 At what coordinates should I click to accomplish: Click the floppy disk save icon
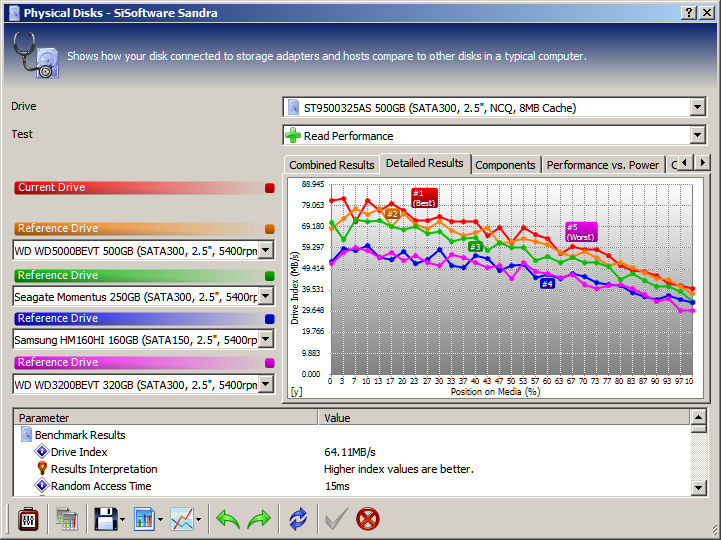106,520
